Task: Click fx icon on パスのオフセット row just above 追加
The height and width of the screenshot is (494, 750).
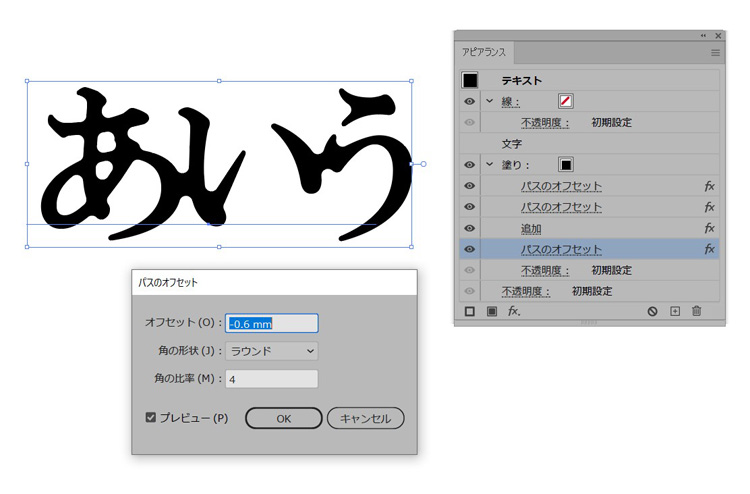Action: pyautogui.click(x=709, y=208)
